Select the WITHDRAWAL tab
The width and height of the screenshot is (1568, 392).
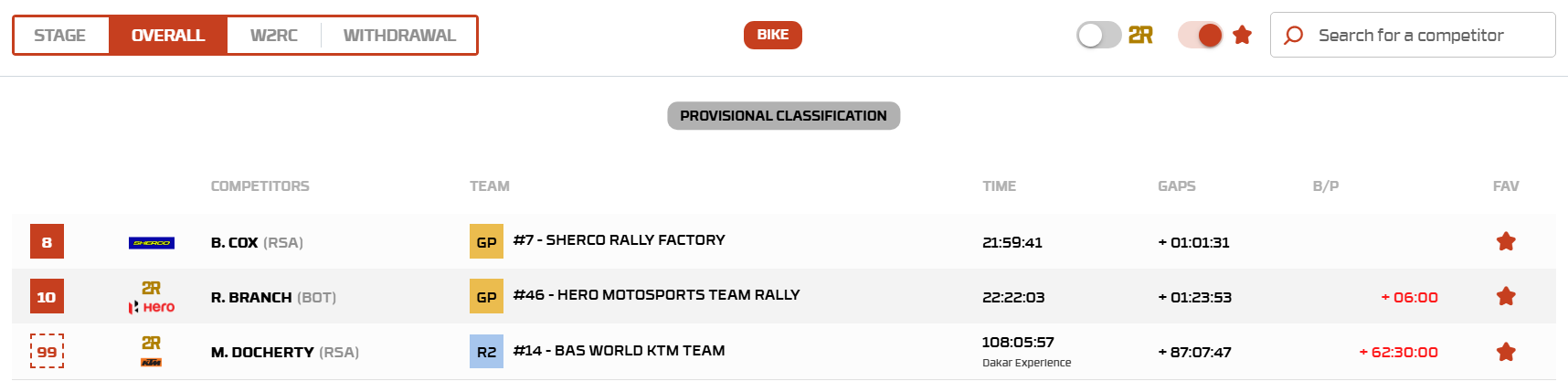(399, 36)
